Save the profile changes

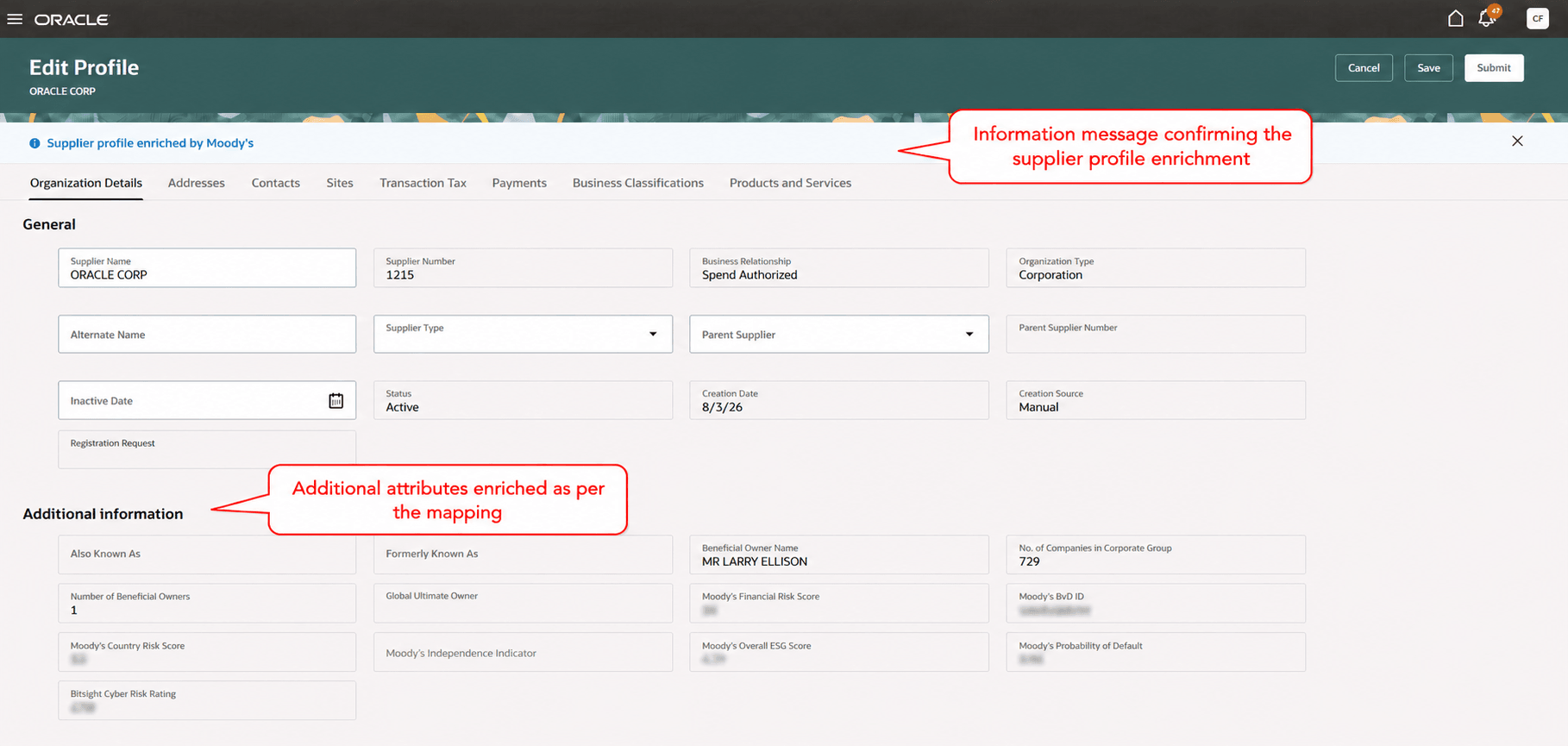(1428, 68)
